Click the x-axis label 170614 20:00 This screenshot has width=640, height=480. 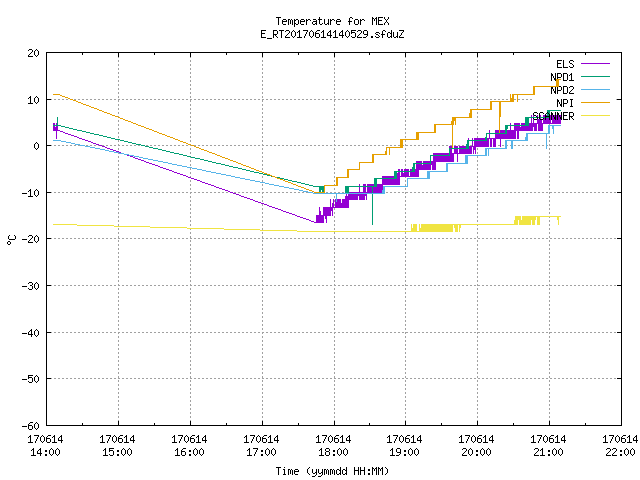(x=476, y=446)
